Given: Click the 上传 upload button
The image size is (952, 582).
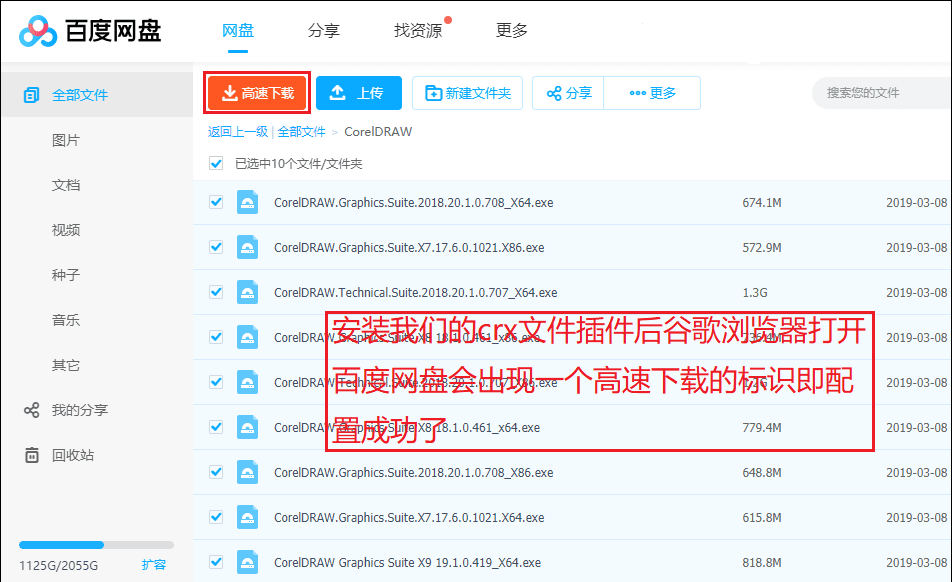Looking at the screenshot, I should (359, 93).
